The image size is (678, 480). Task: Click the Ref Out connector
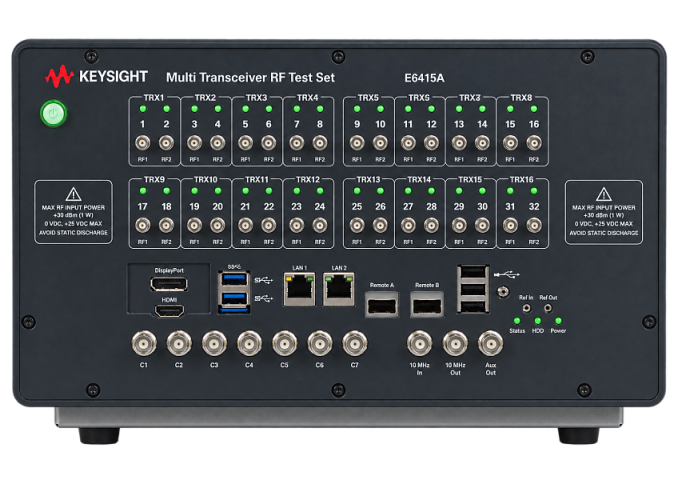coord(548,308)
